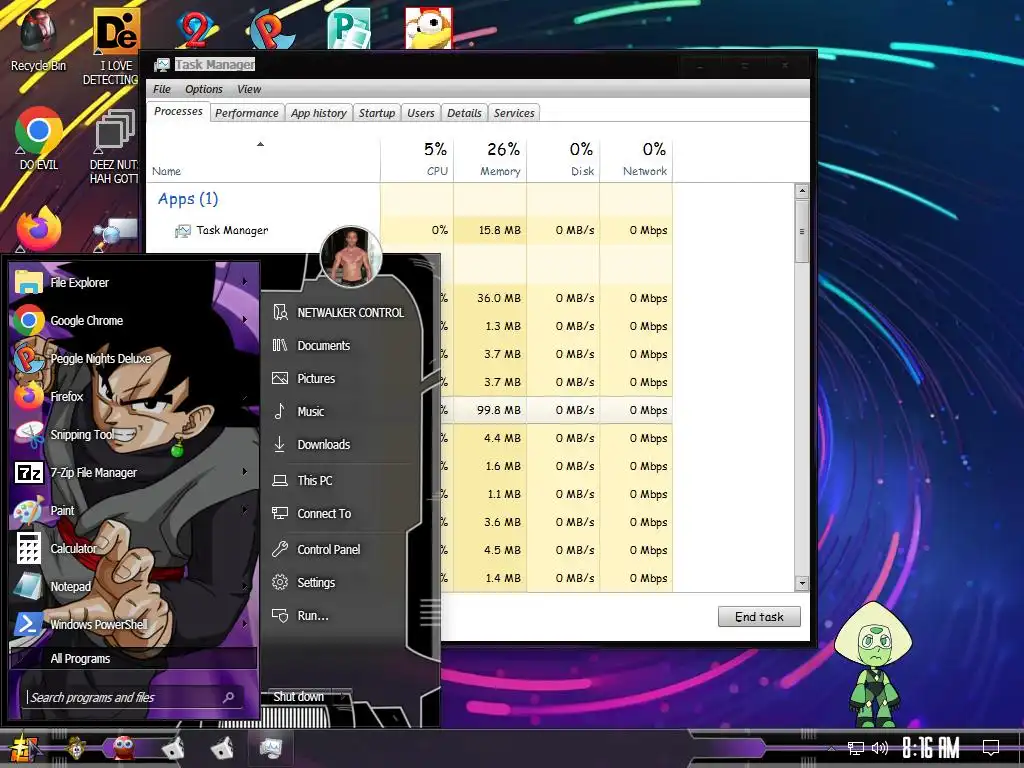Switch to the Startup tab
Image resolution: width=1024 pixels, height=768 pixels.
(x=377, y=113)
